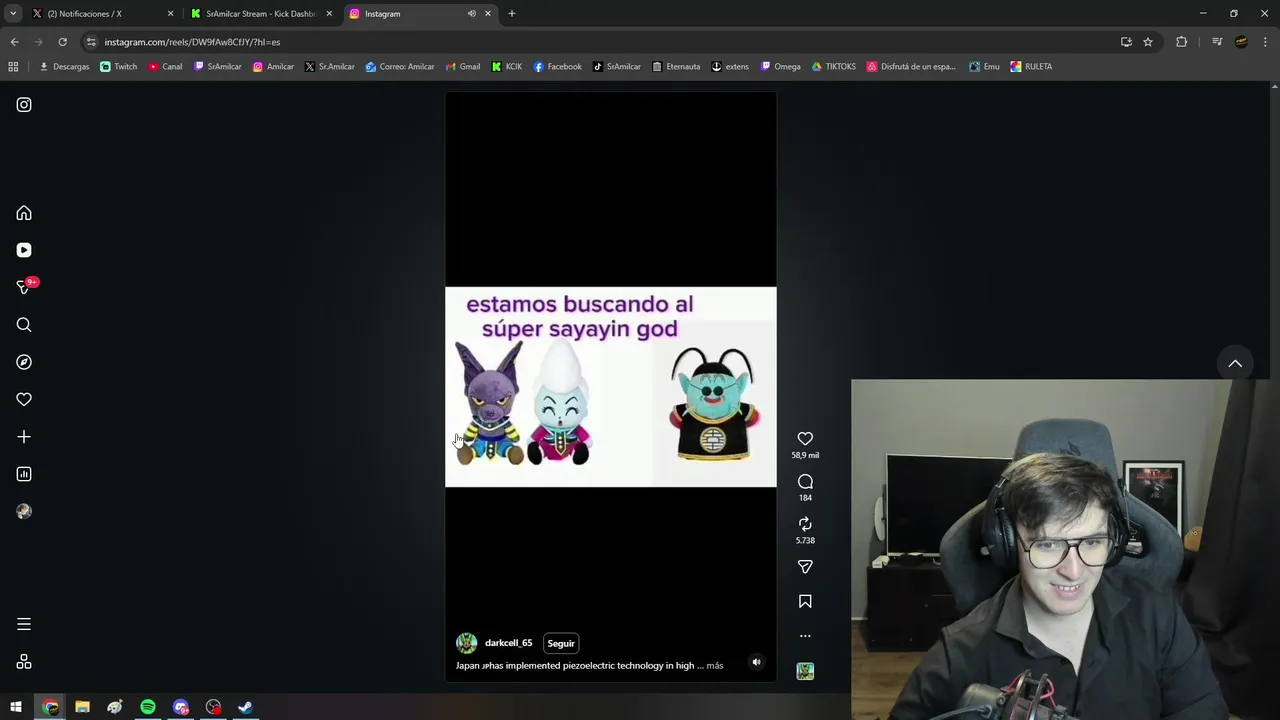The height and width of the screenshot is (720, 1280).
Task: Open reel three-dot options menu
Action: pyautogui.click(x=805, y=636)
